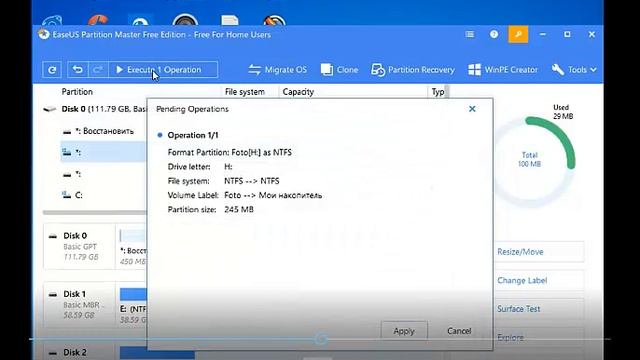Screen dimensions: 640x360
Task: Click the Disk 1 E: partition bar
Action: 133,294
